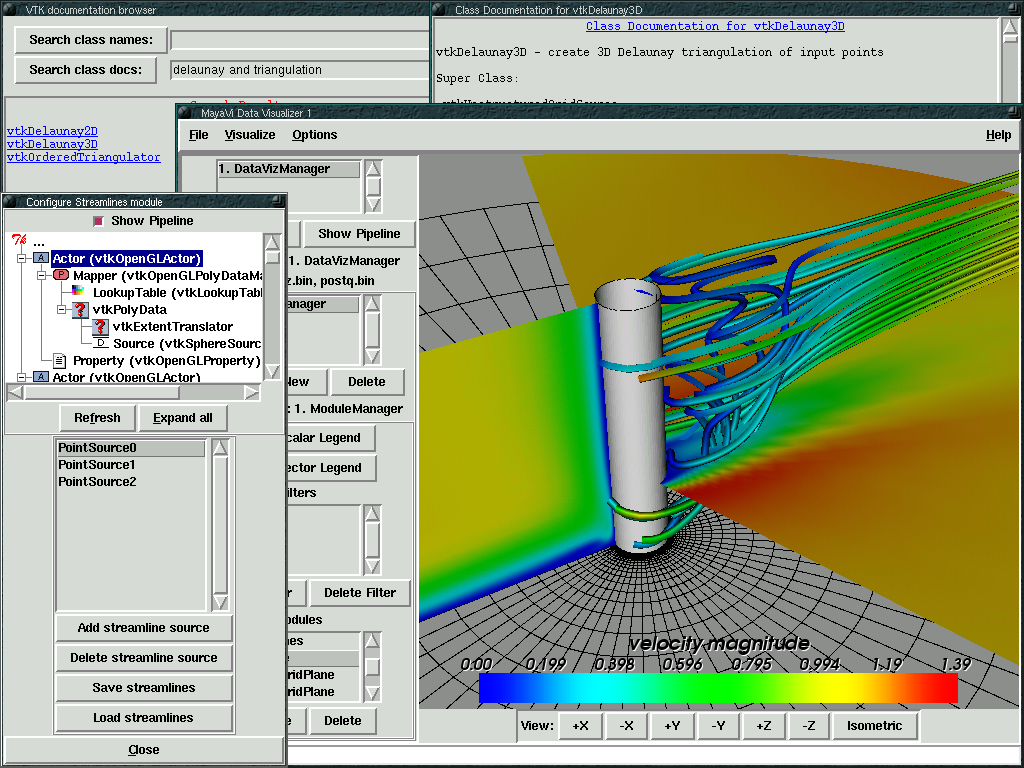Click the vtkPolyData question mark icon
Viewport: 1024px width, 768px height.
pyautogui.click(x=80, y=310)
